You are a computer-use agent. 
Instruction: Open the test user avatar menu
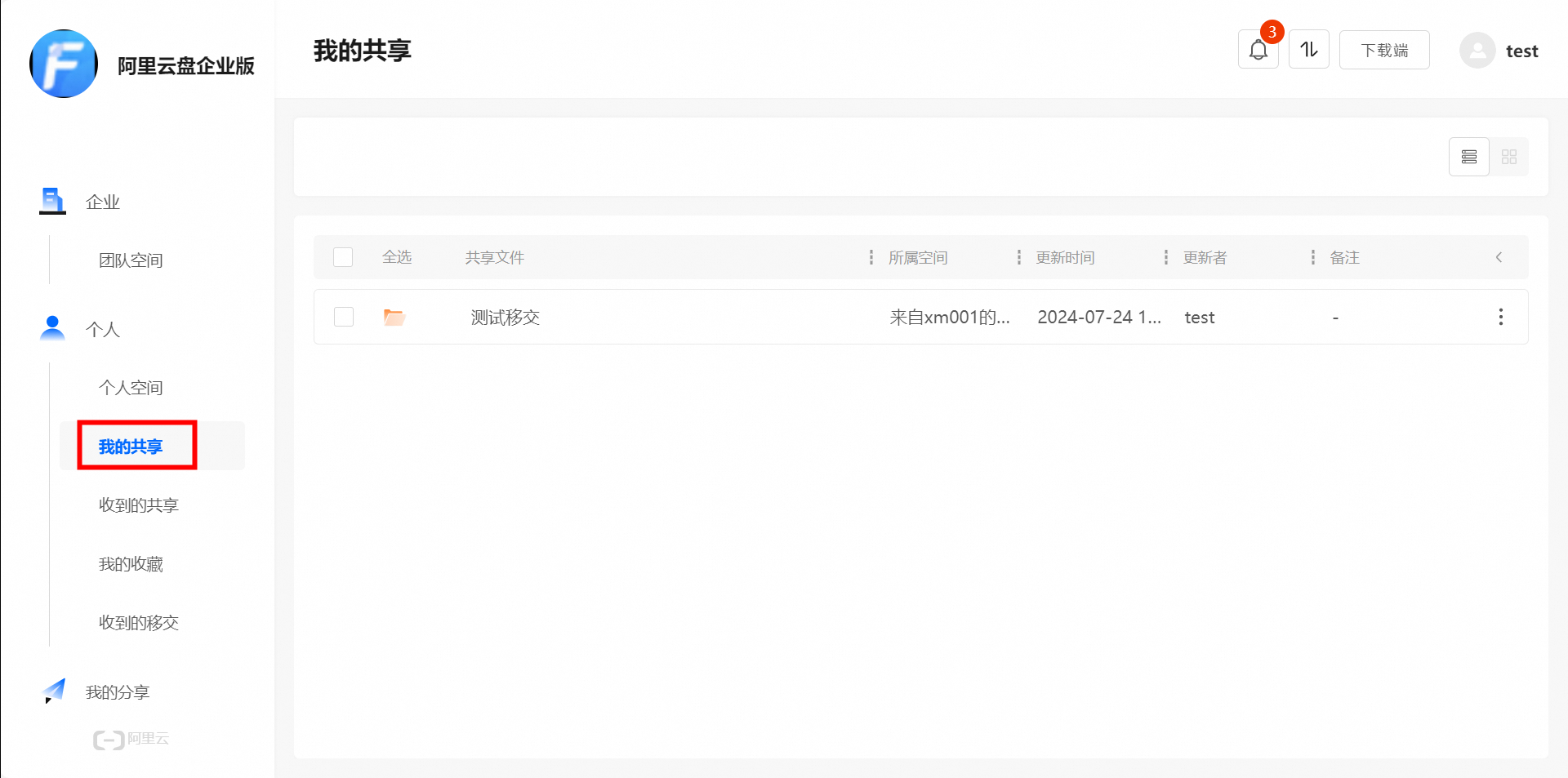tap(1477, 51)
